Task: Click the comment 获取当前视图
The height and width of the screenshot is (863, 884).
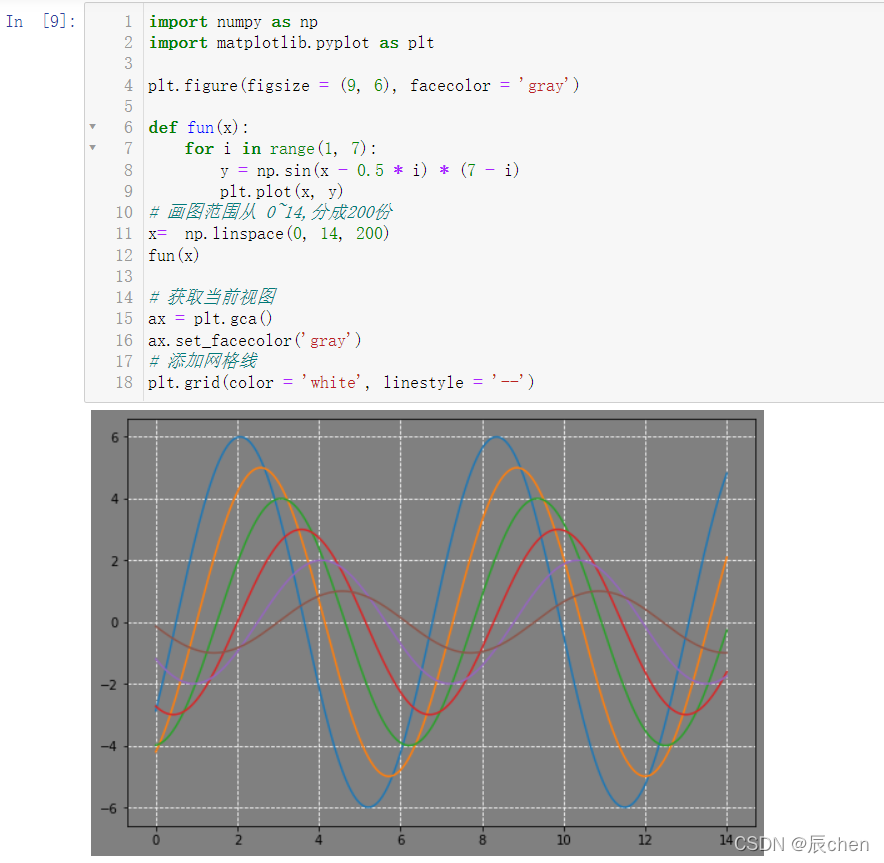Action: (x=213, y=296)
